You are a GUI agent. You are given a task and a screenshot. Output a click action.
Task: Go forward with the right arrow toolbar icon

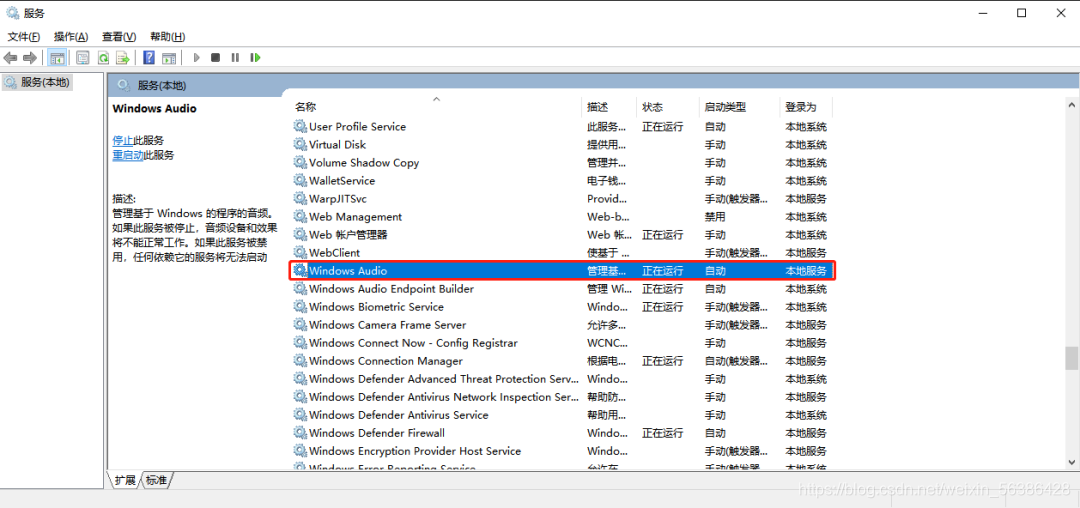30,58
